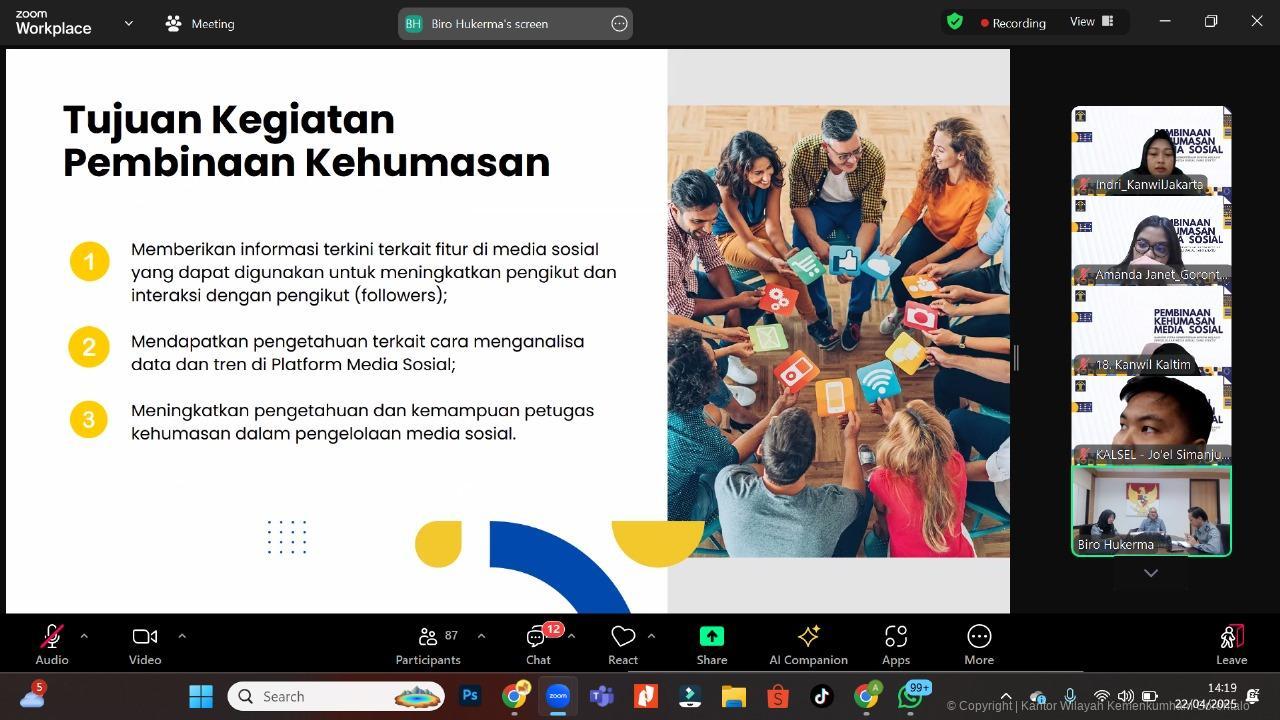Toggle the Video camera on
Screen dimensions: 1280x720
(145, 644)
